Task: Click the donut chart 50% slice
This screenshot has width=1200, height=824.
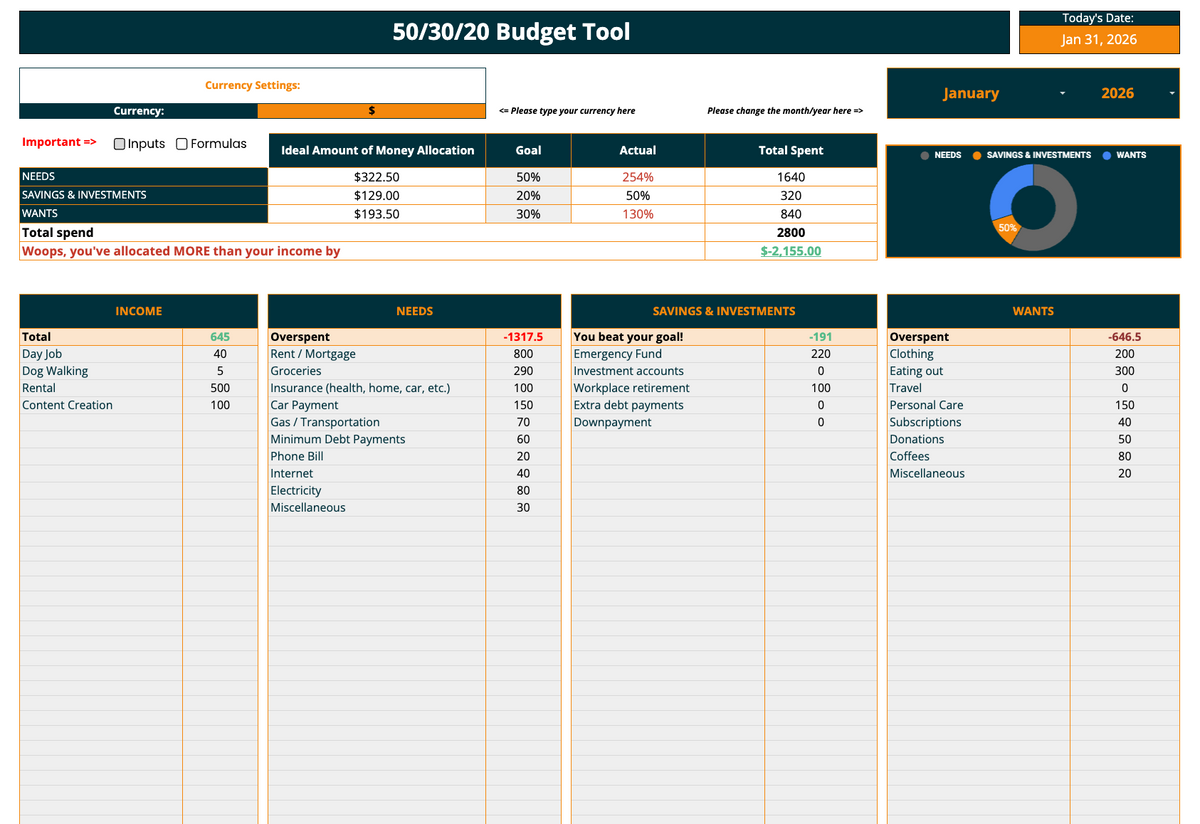Action: [x=1007, y=228]
